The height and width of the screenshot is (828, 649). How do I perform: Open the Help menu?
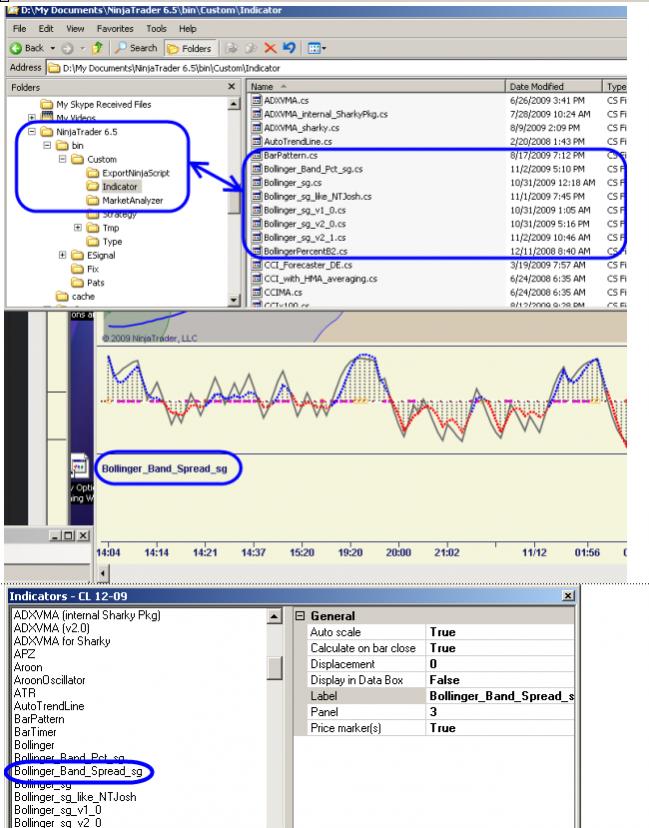point(187,29)
